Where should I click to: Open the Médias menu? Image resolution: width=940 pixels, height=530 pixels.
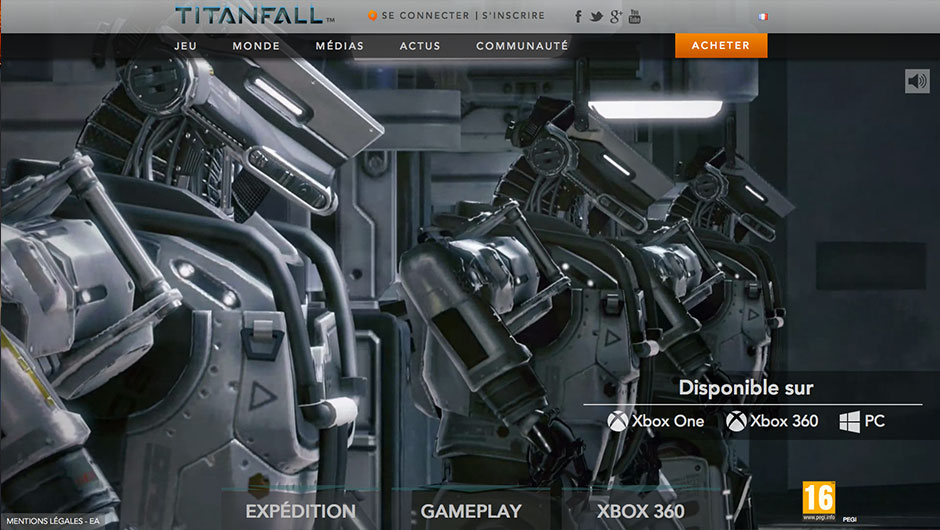tap(339, 46)
